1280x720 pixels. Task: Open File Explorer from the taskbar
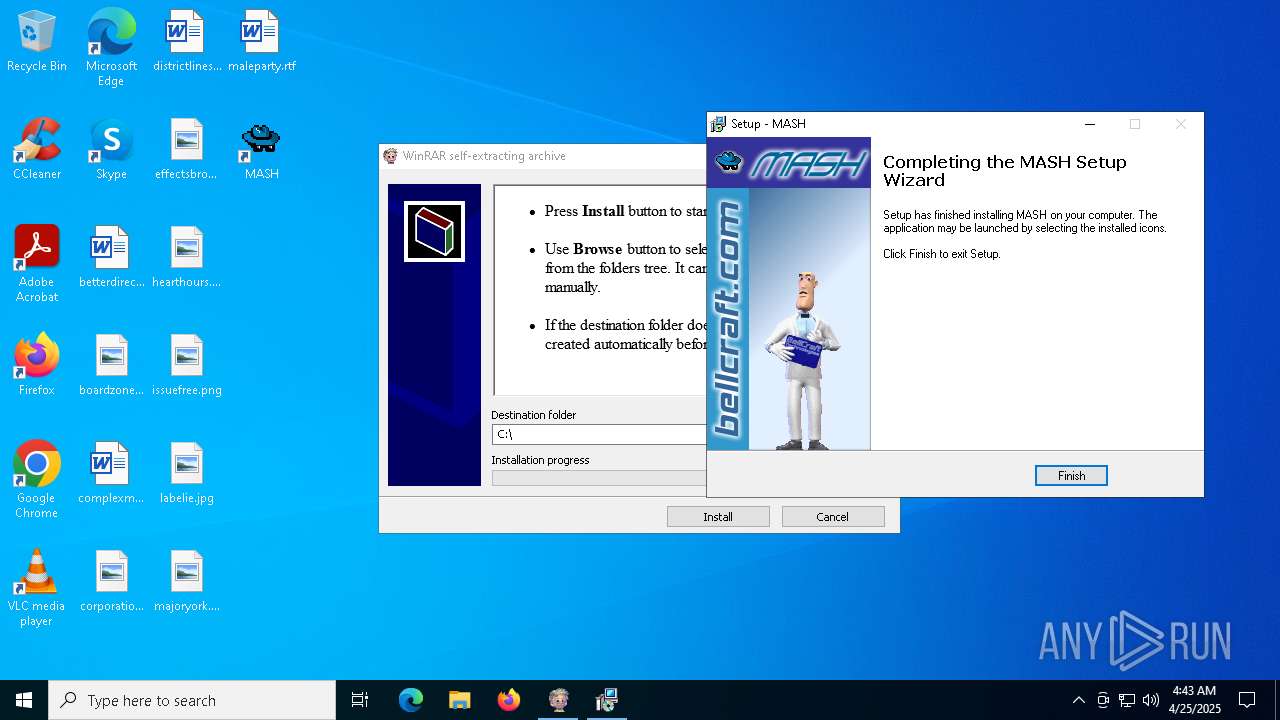pyautogui.click(x=460, y=700)
